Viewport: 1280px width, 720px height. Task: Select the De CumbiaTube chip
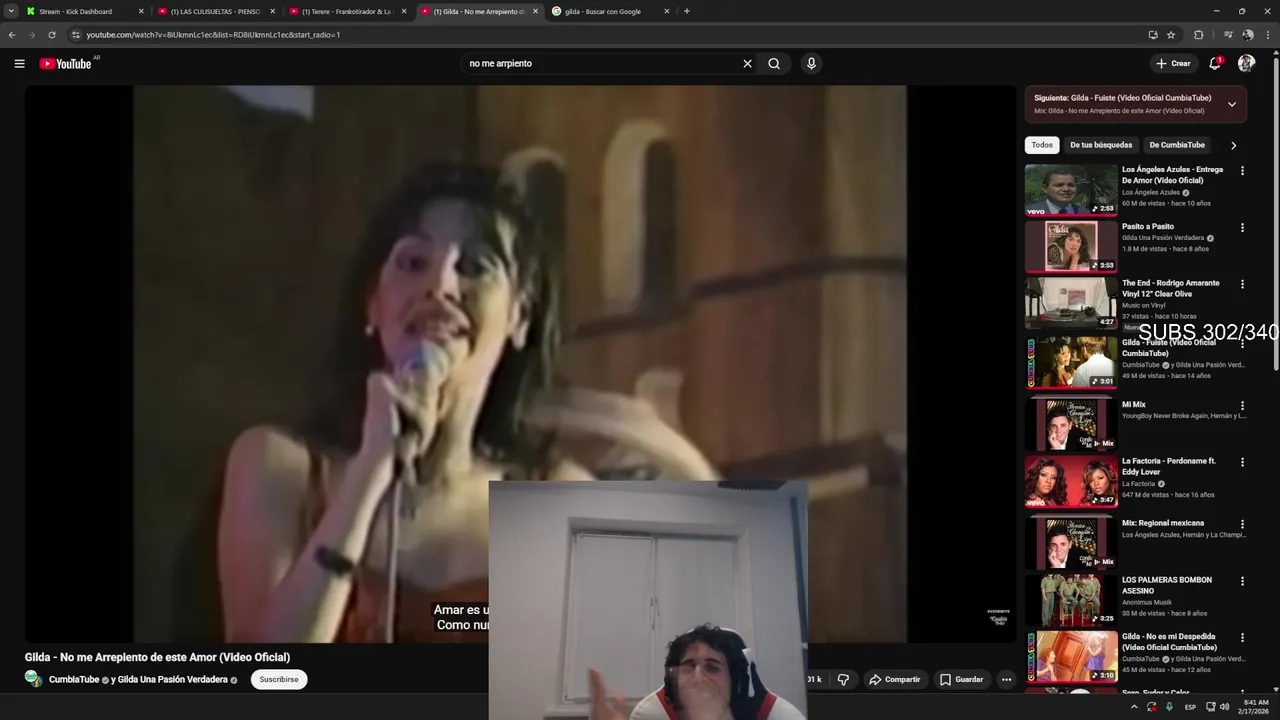point(1177,145)
